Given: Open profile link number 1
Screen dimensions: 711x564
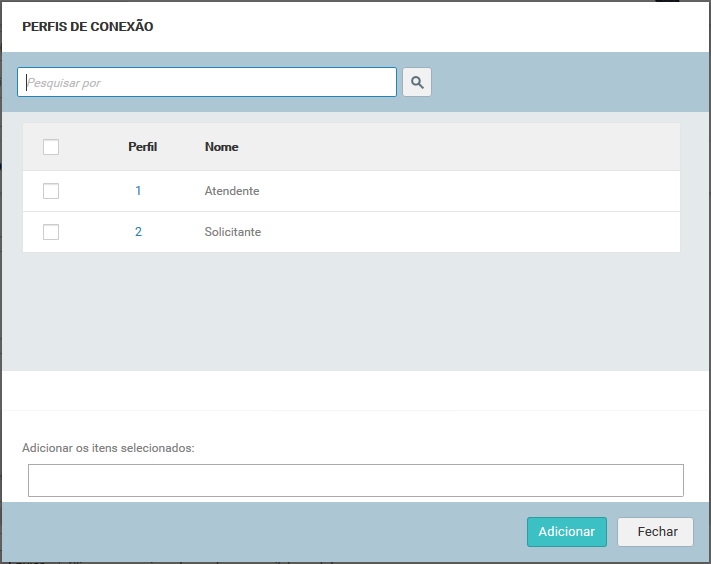Looking at the screenshot, I should pos(138,191).
